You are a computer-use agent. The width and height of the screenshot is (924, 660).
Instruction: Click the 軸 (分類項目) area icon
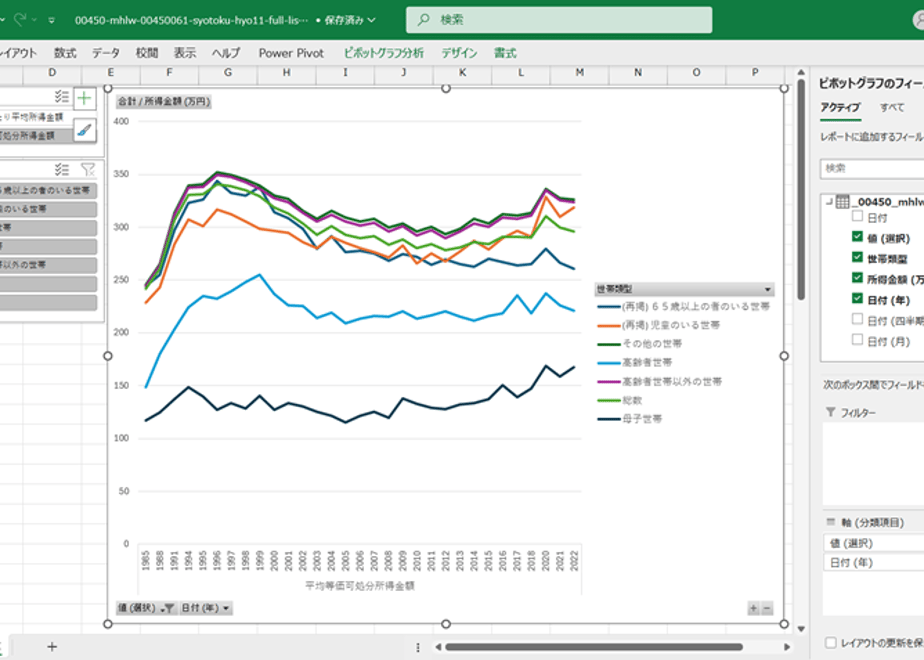point(831,522)
